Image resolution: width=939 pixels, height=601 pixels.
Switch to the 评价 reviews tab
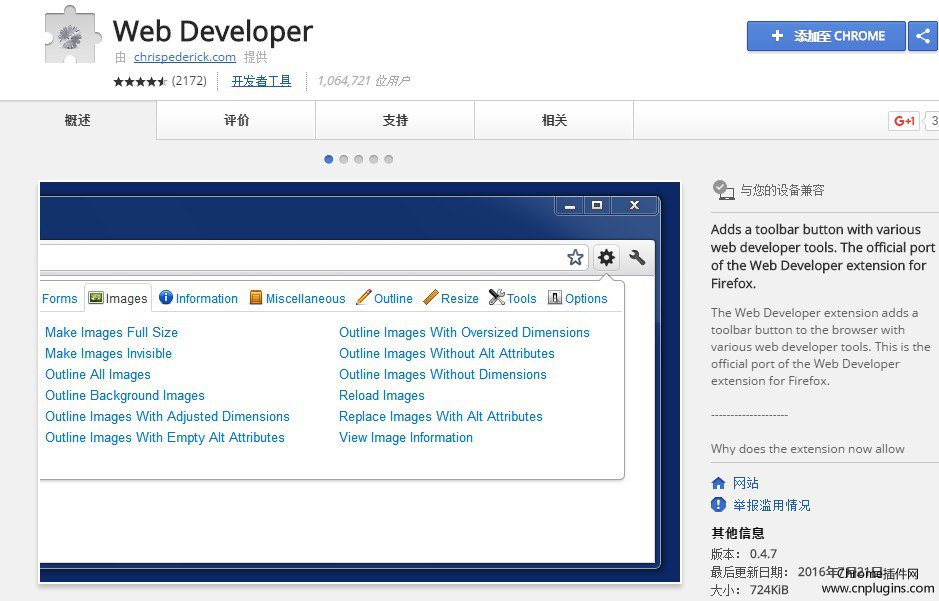click(237, 120)
